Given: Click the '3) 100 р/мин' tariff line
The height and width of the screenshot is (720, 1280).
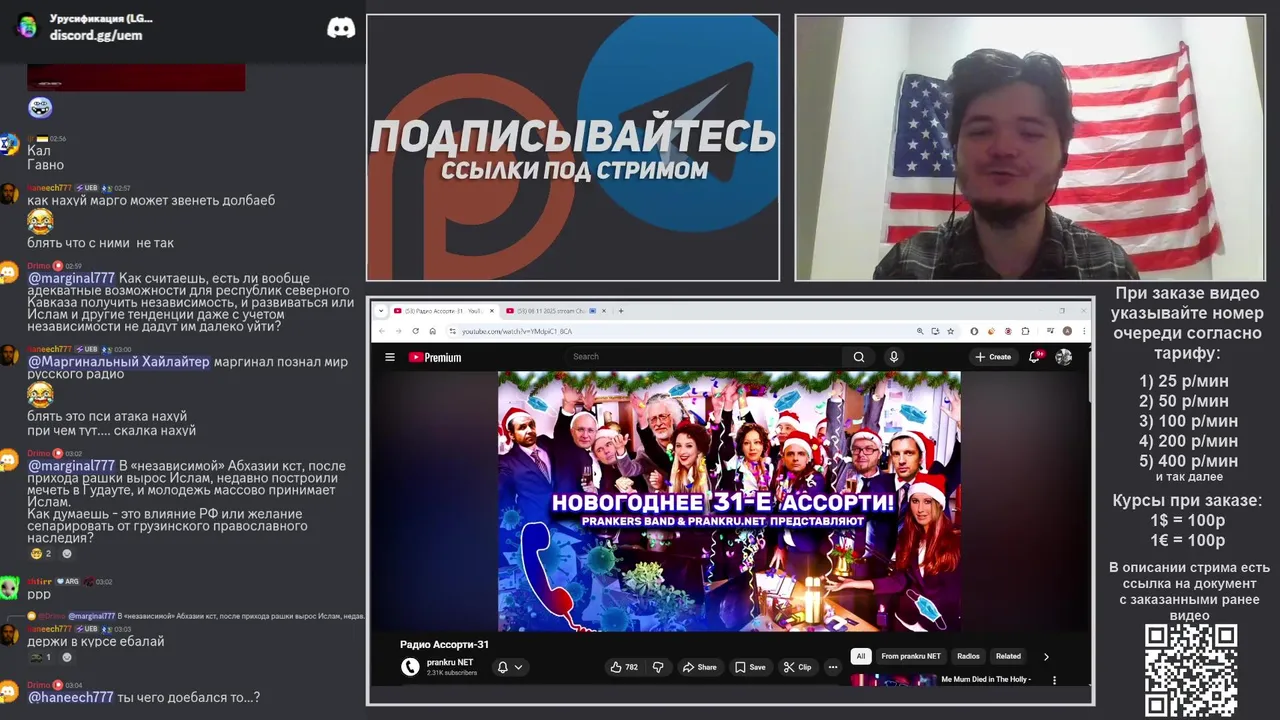Looking at the screenshot, I should point(1188,421).
